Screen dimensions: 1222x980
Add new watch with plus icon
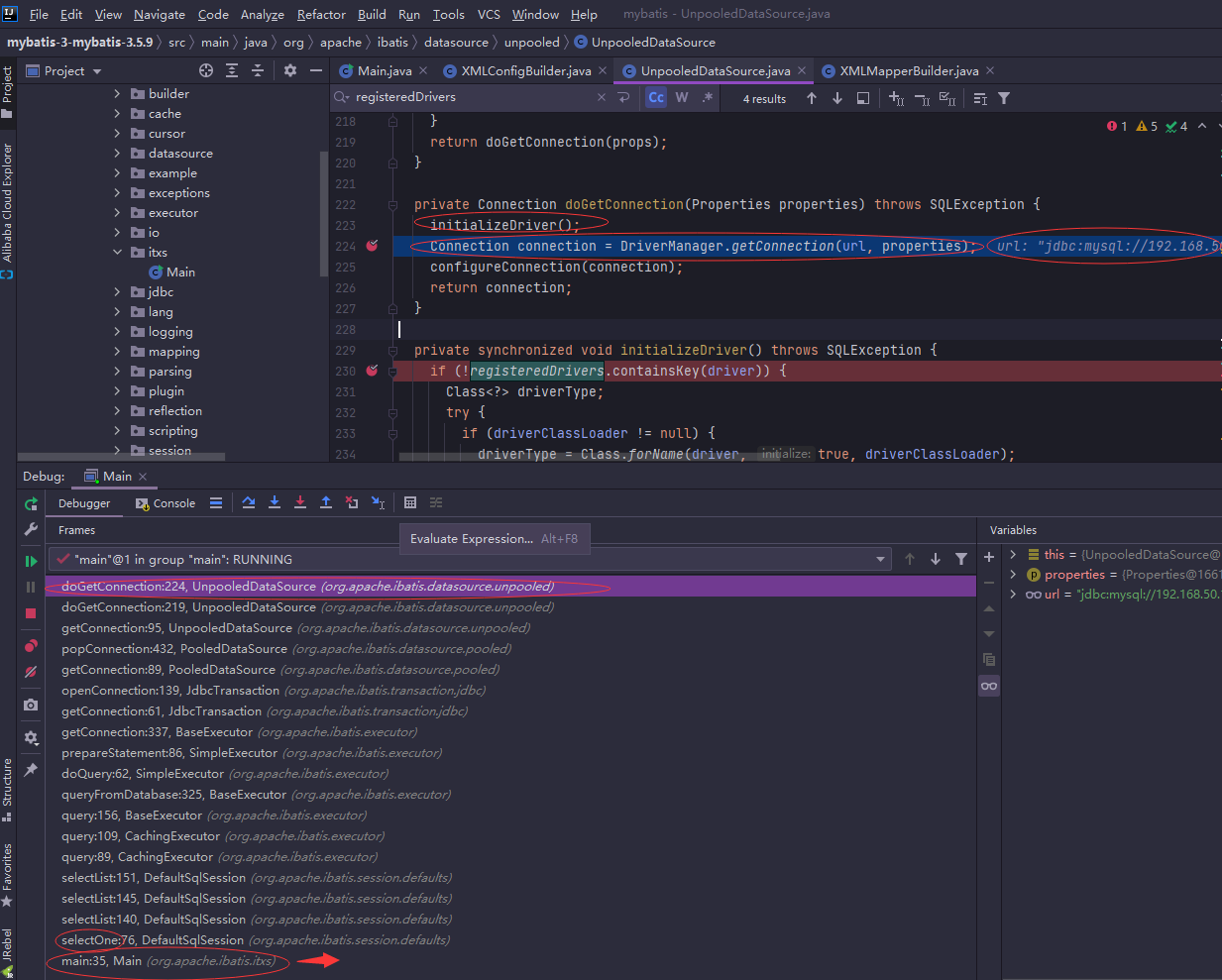989,558
